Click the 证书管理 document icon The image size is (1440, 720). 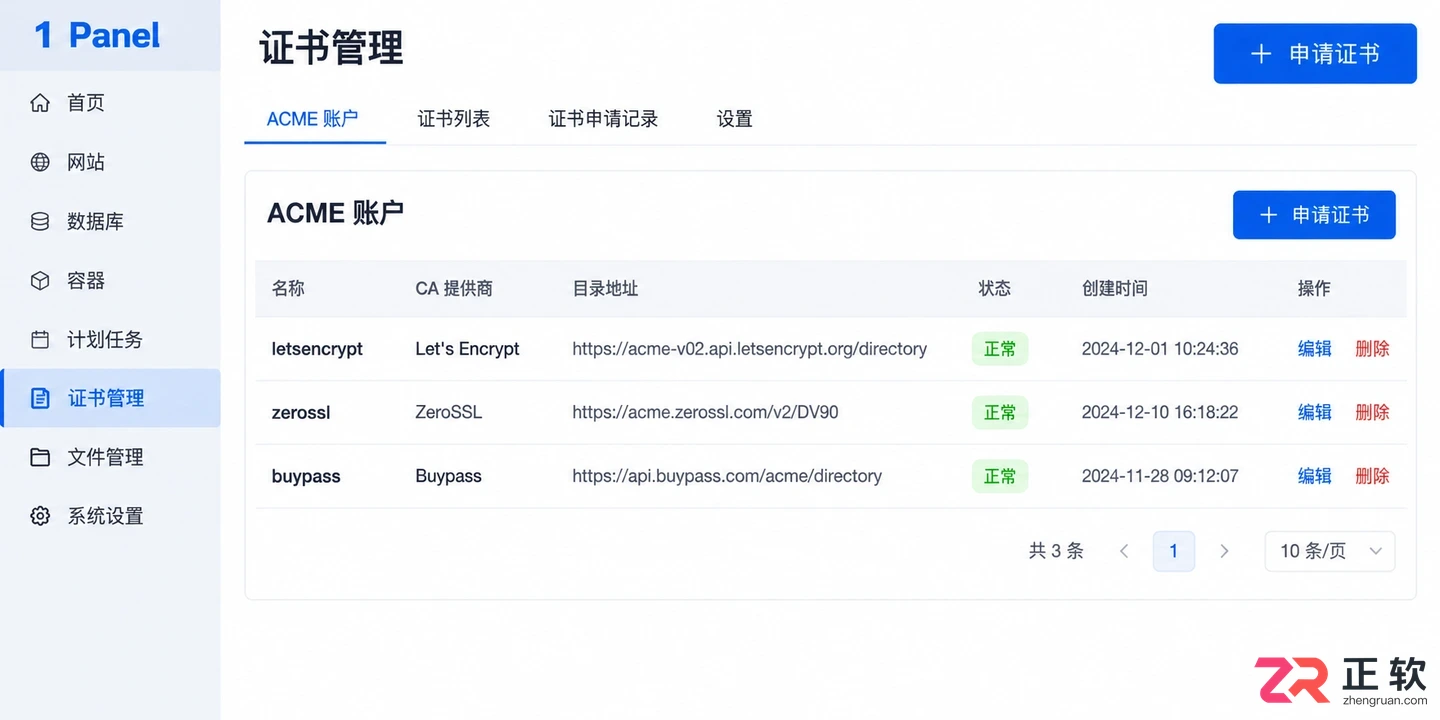(x=40, y=399)
